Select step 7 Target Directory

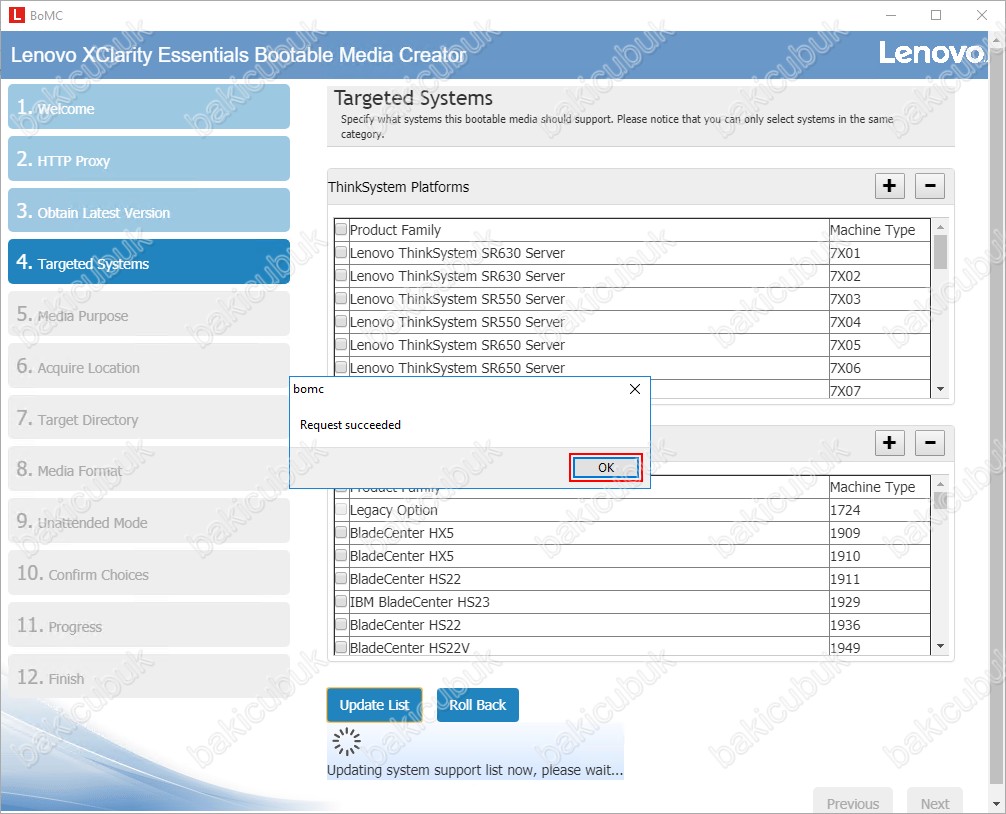[149, 418]
